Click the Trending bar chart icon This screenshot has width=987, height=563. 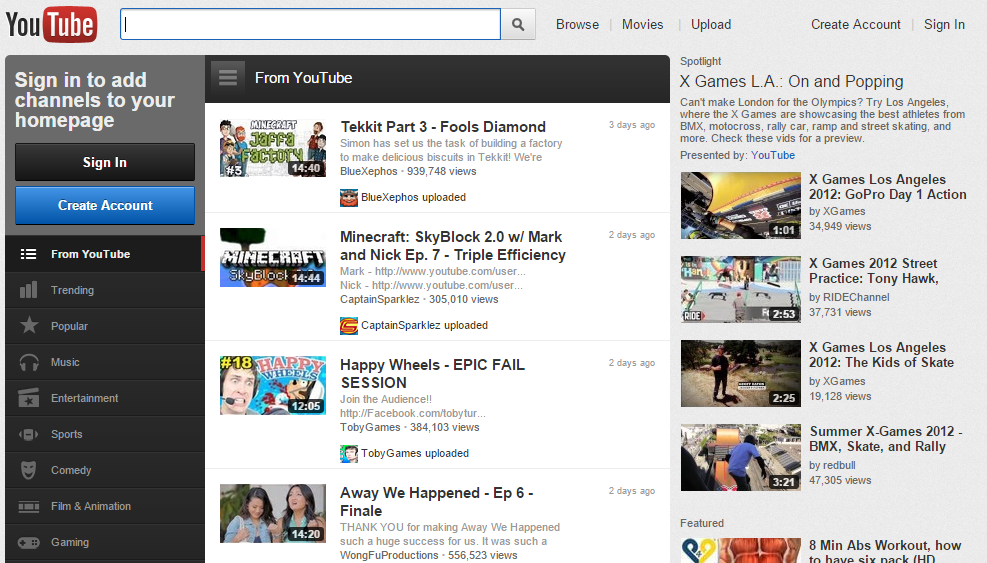click(28, 290)
